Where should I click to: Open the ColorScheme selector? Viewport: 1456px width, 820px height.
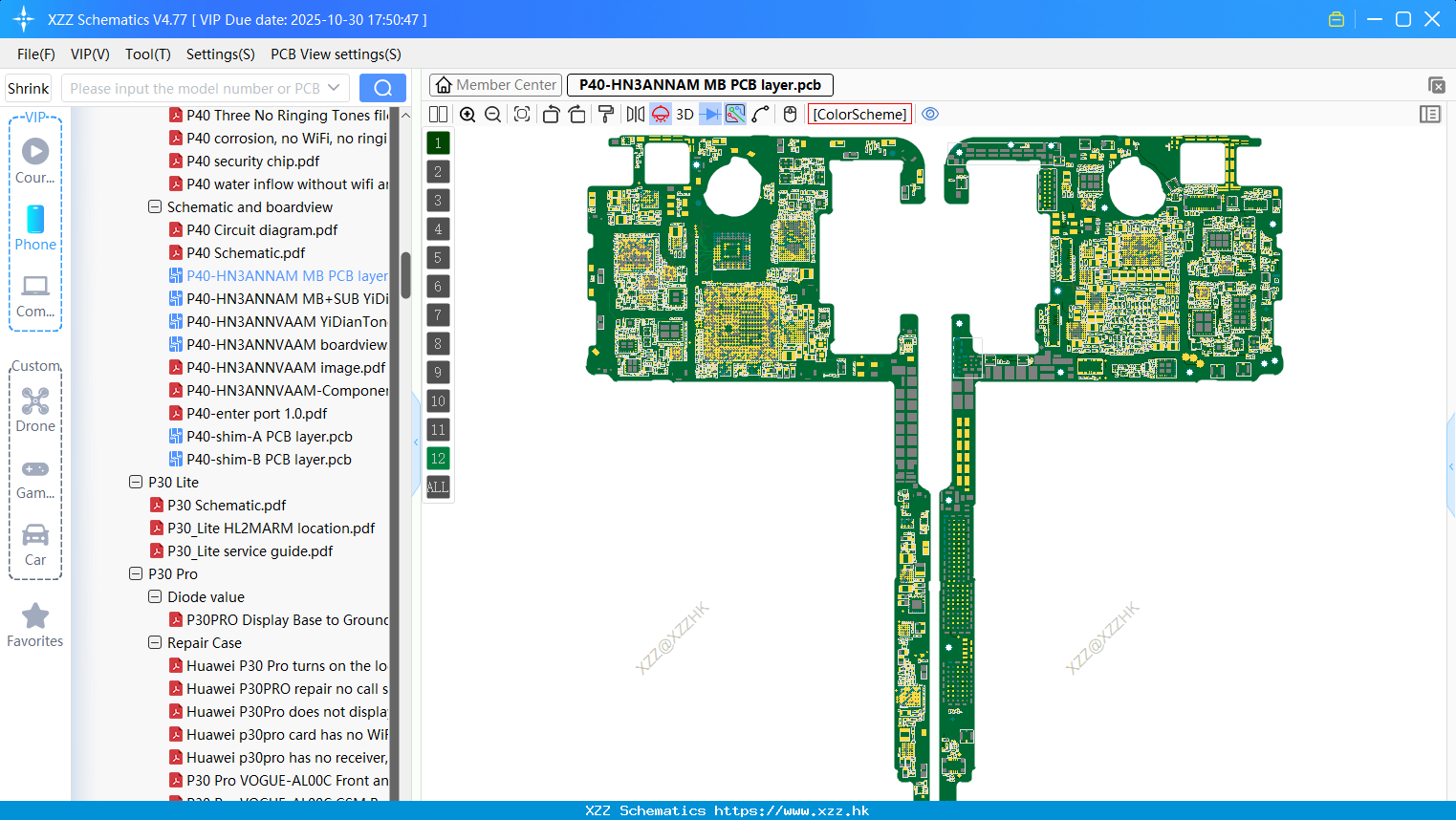[859, 114]
